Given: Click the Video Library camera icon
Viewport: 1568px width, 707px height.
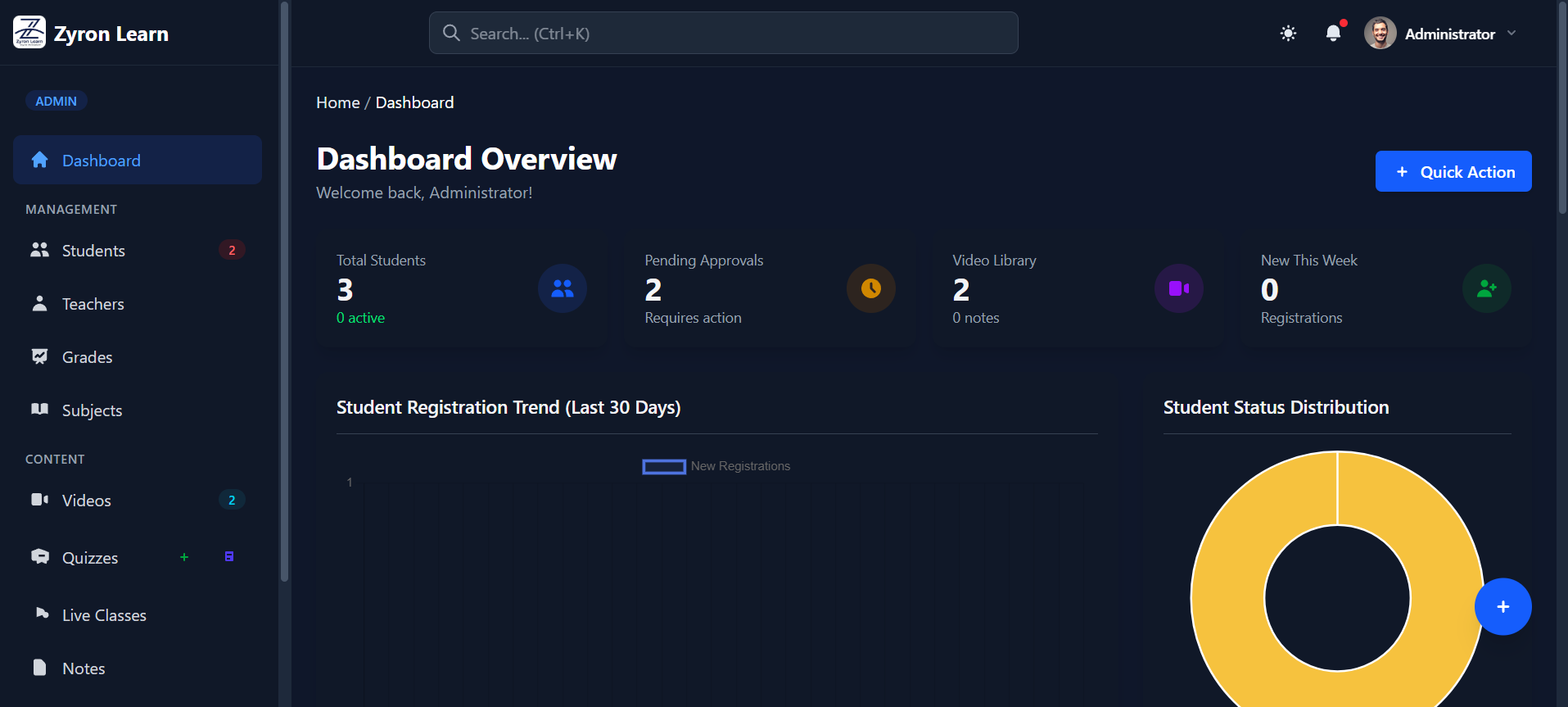Looking at the screenshot, I should (1179, 288).
